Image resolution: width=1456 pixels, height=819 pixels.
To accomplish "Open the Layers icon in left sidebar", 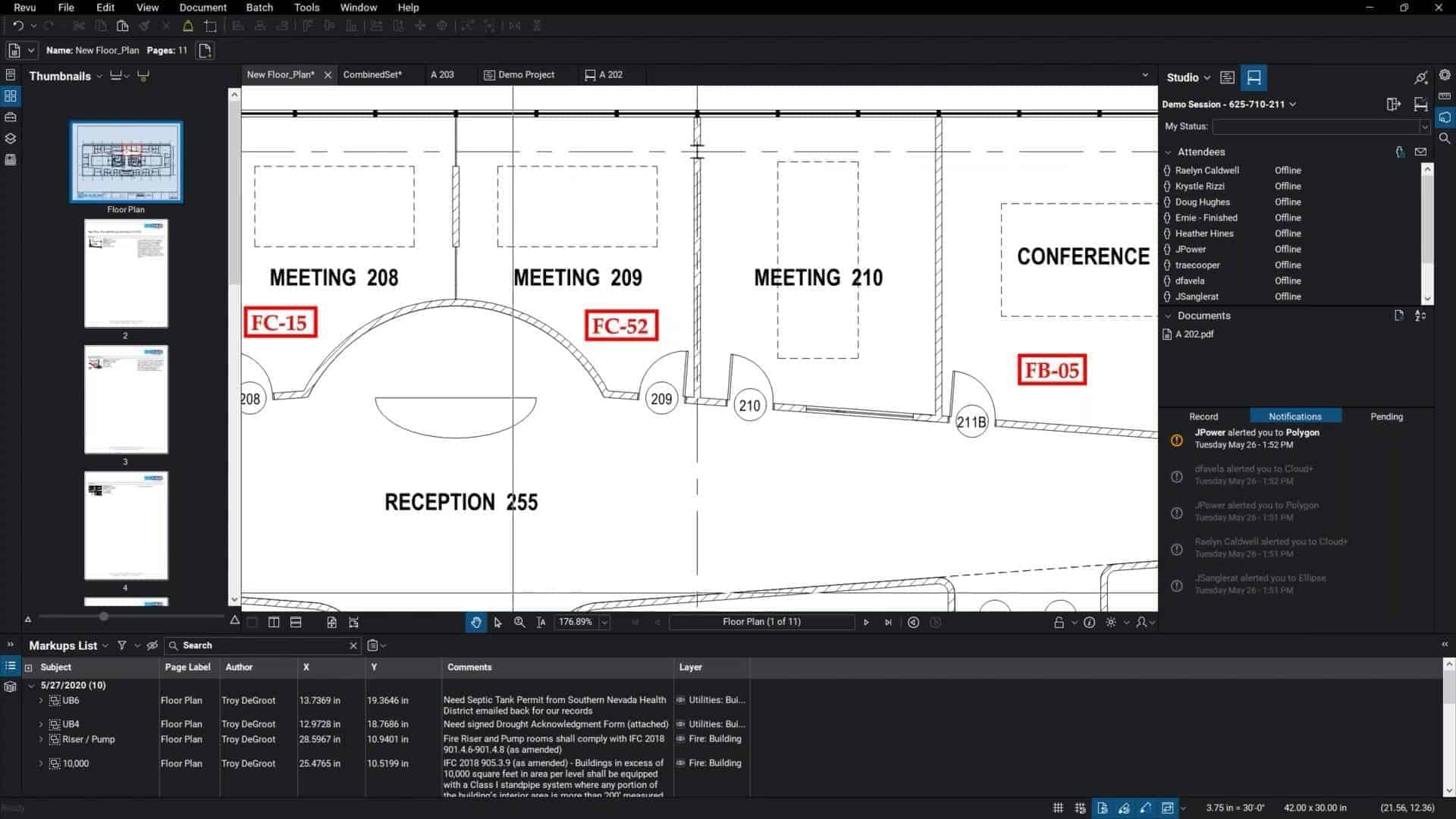I will (x=11, y=139).
